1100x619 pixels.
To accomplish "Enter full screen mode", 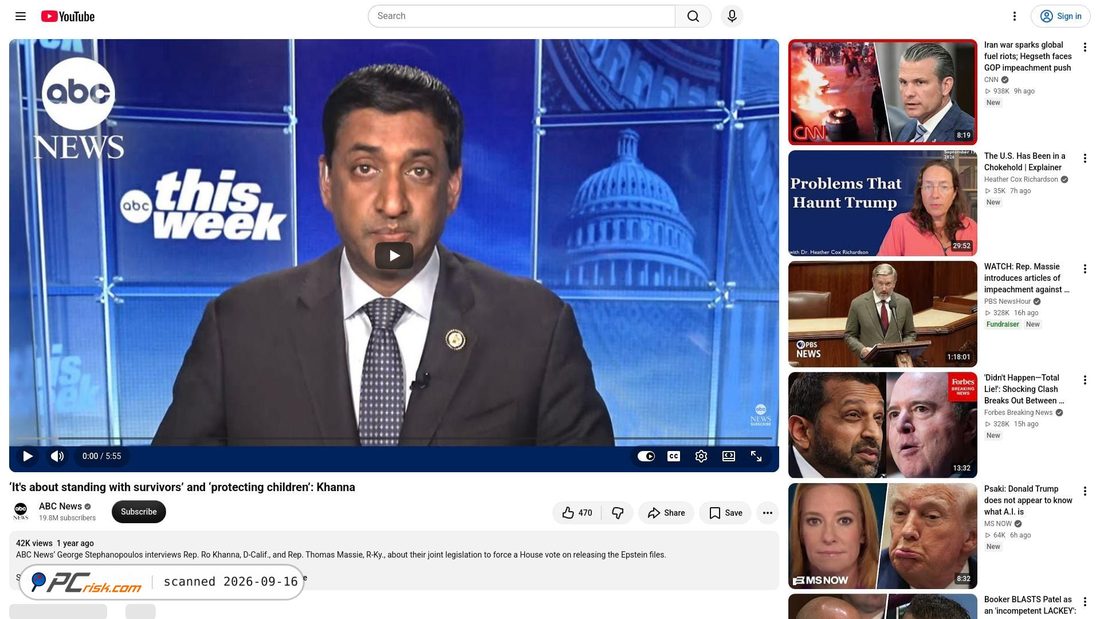I will pyautogui.click(x=756, y=456).
